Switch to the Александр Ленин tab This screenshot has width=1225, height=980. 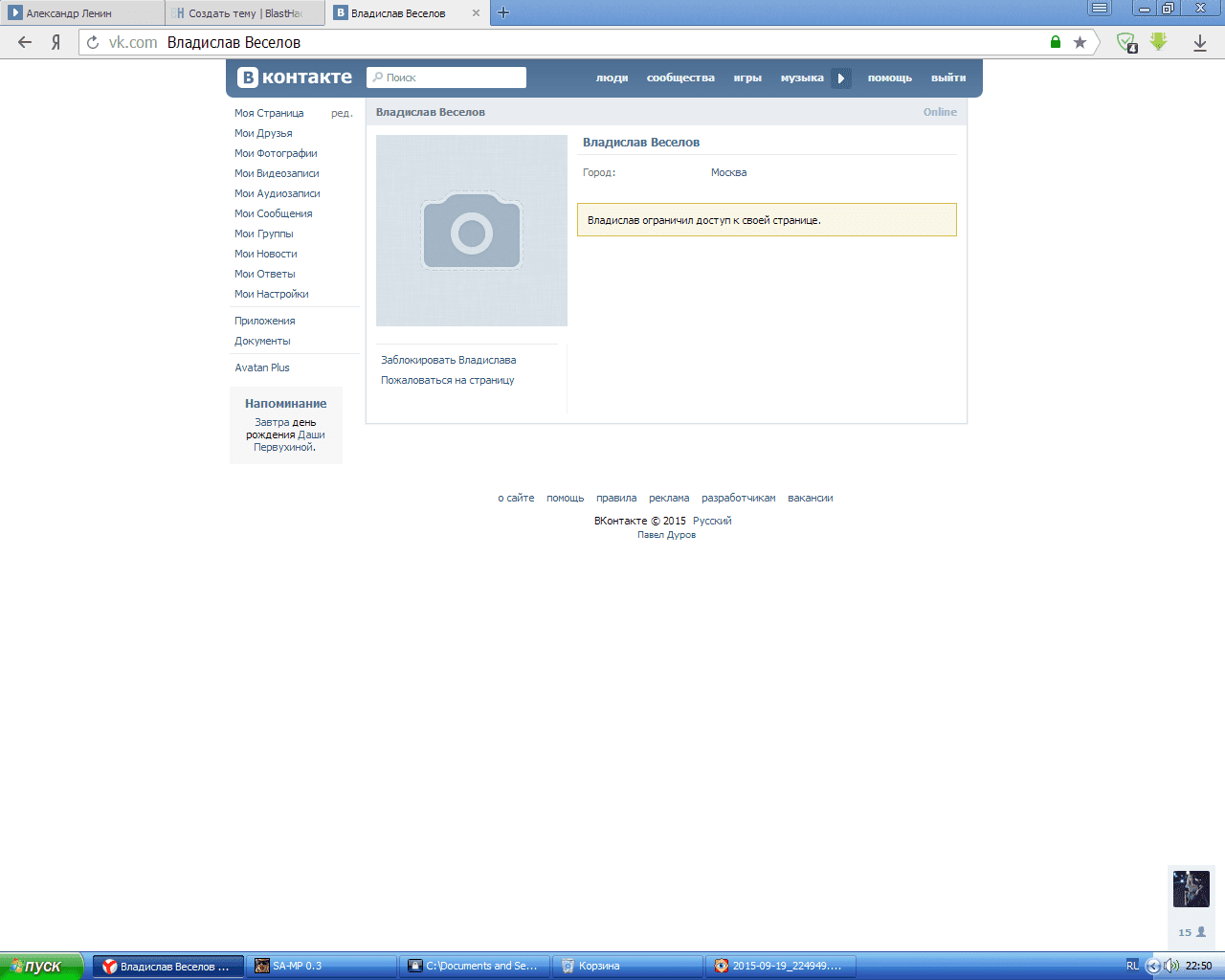[x=81, y=13]
